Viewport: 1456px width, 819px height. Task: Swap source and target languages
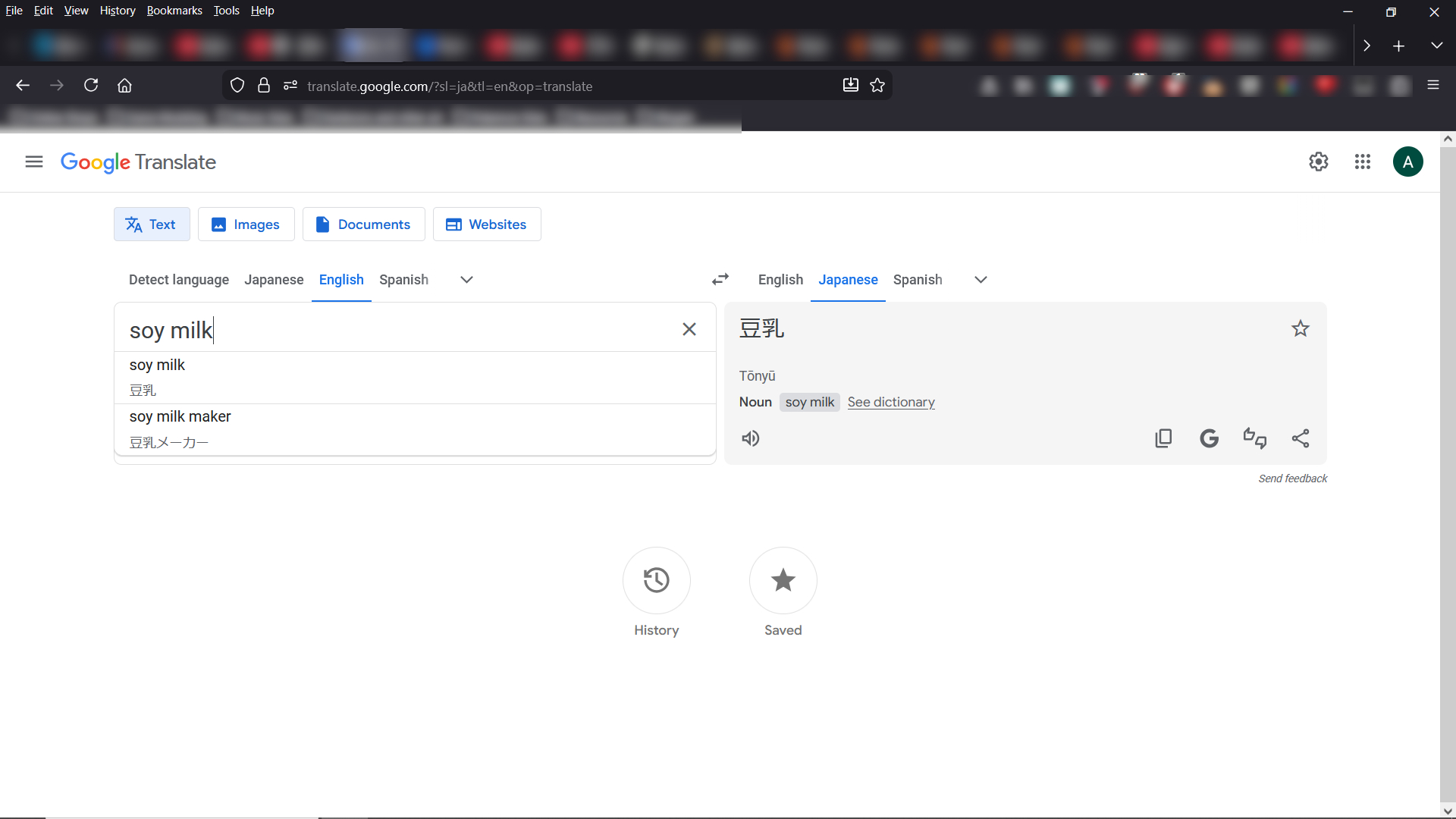[x=720, y=280]
